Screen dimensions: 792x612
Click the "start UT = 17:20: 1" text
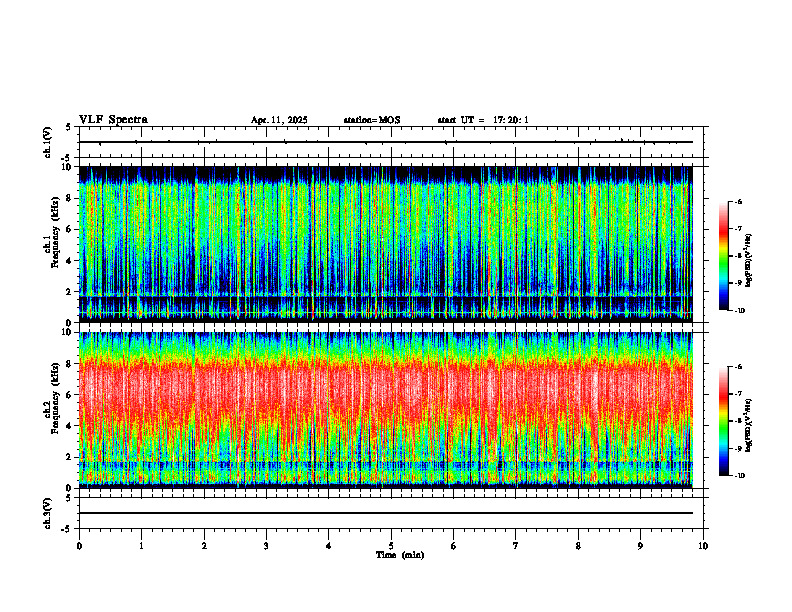pos(483,120)
